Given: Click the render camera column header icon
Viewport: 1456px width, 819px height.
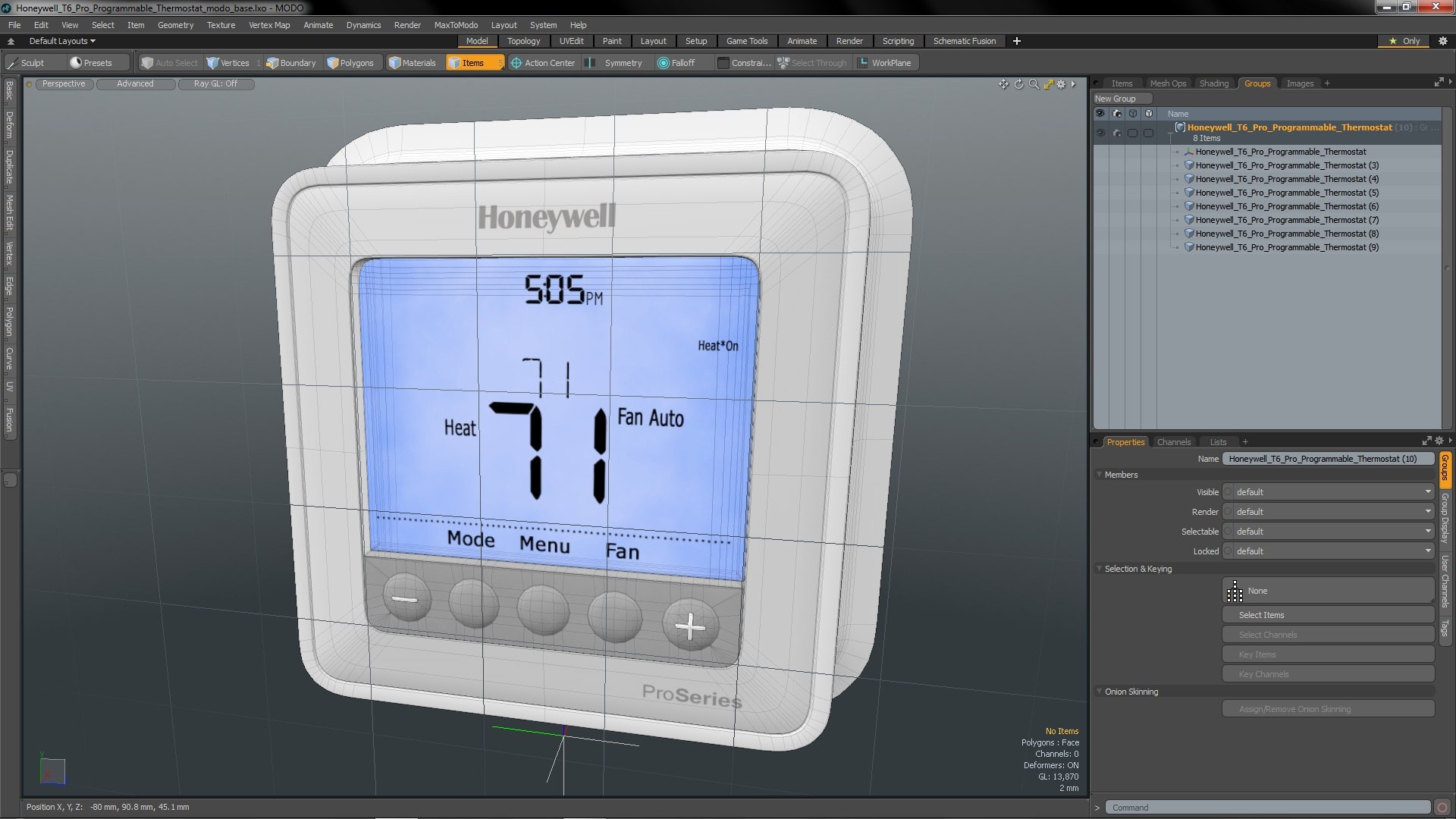Looking at the screenshot, I should pyautogui.click(x=1116, y=114).
